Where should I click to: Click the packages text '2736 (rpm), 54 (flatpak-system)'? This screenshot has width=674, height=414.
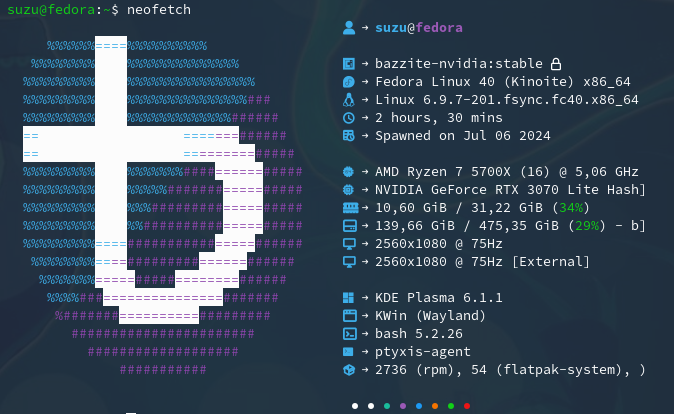[x=499, y=370]
